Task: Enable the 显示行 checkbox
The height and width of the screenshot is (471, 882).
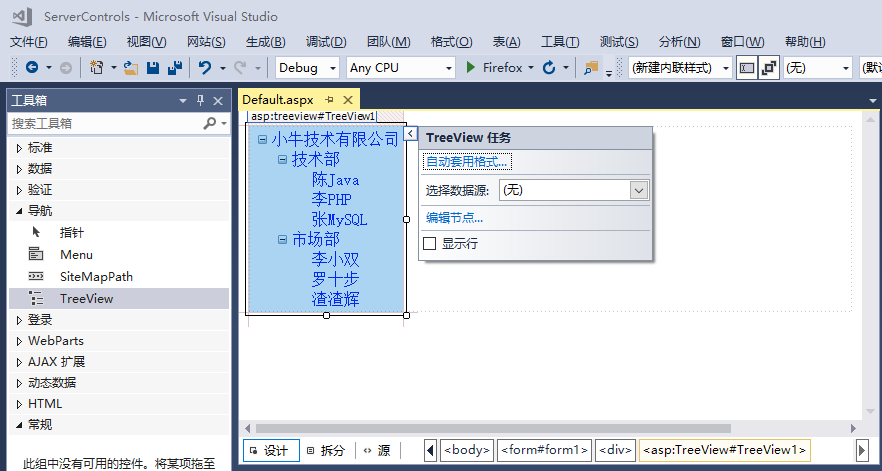Action: [x=430, y=243]
